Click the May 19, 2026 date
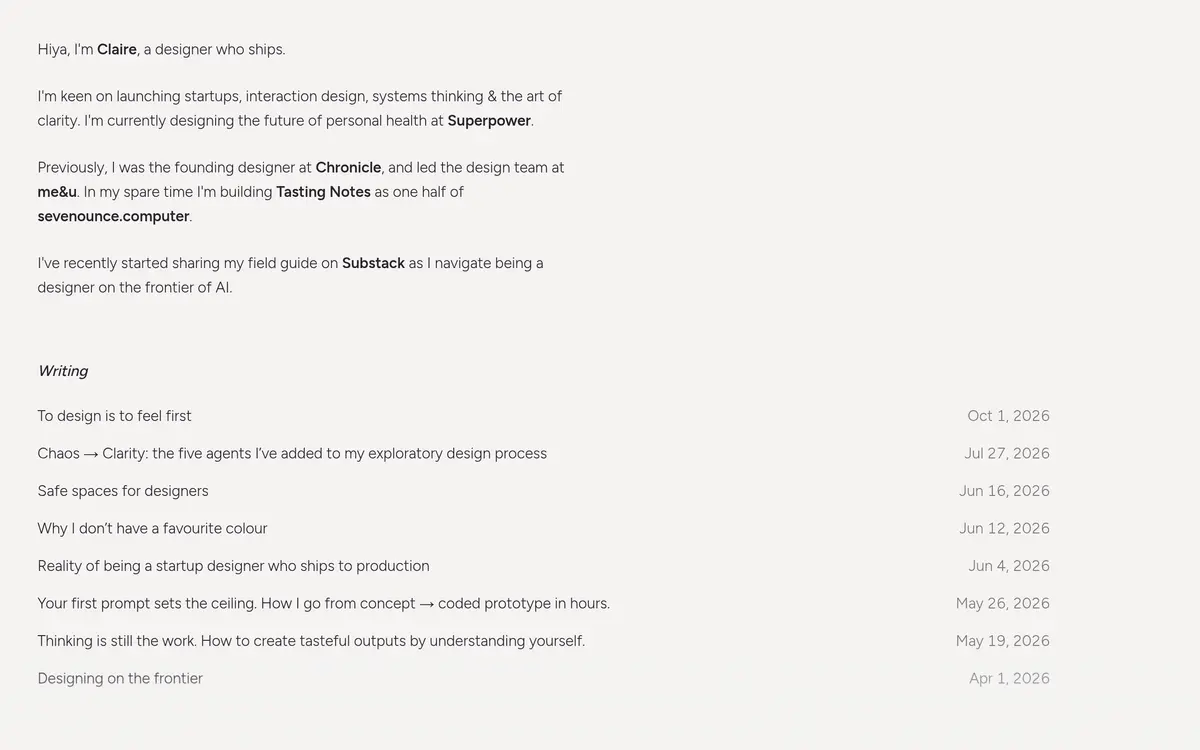Screen dimensions: 1200x750 [1003, 641]
